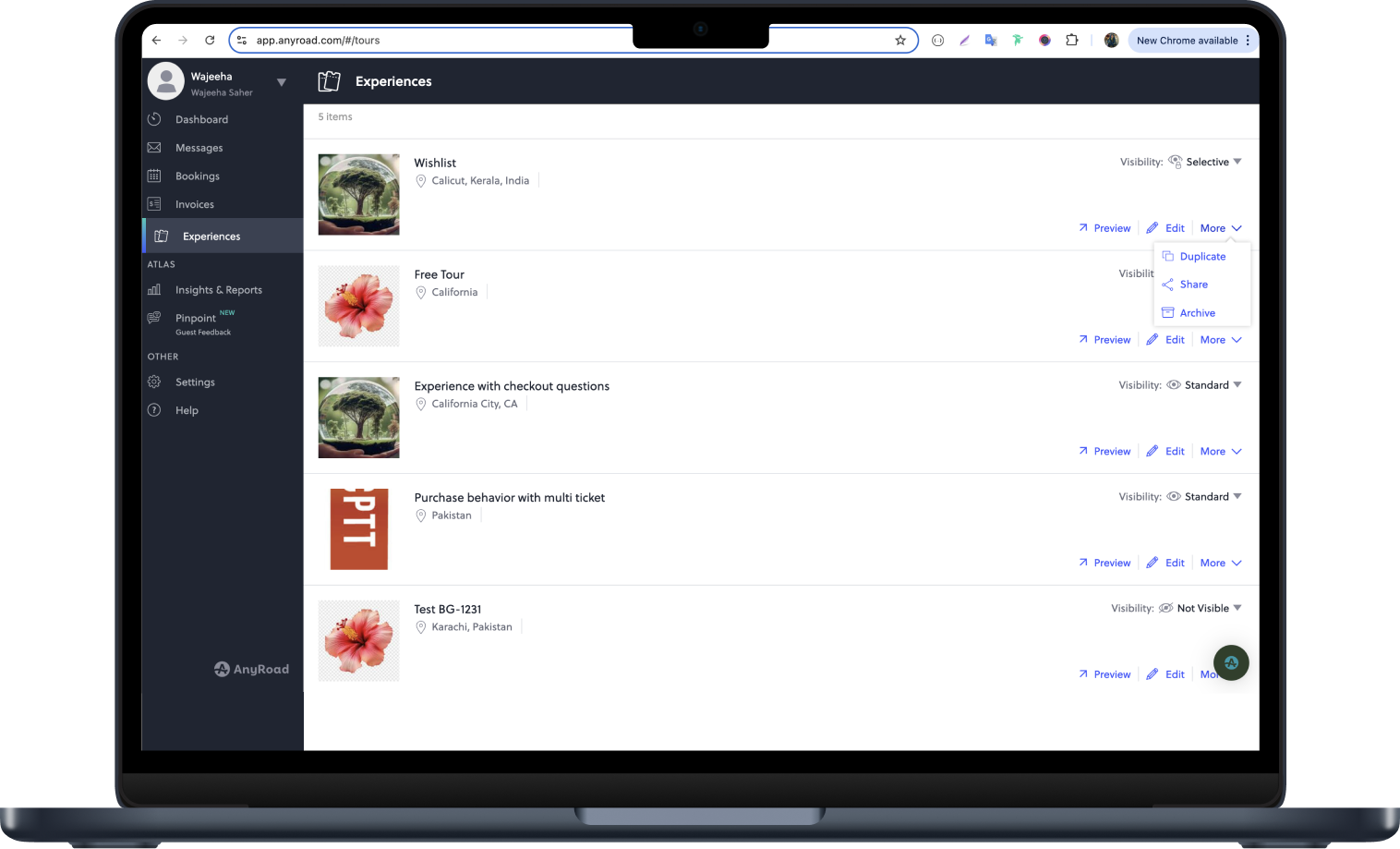Viewport: 1400px width, 849px height.
Task: Open Invoices from the sidebar
Action: 194,204
